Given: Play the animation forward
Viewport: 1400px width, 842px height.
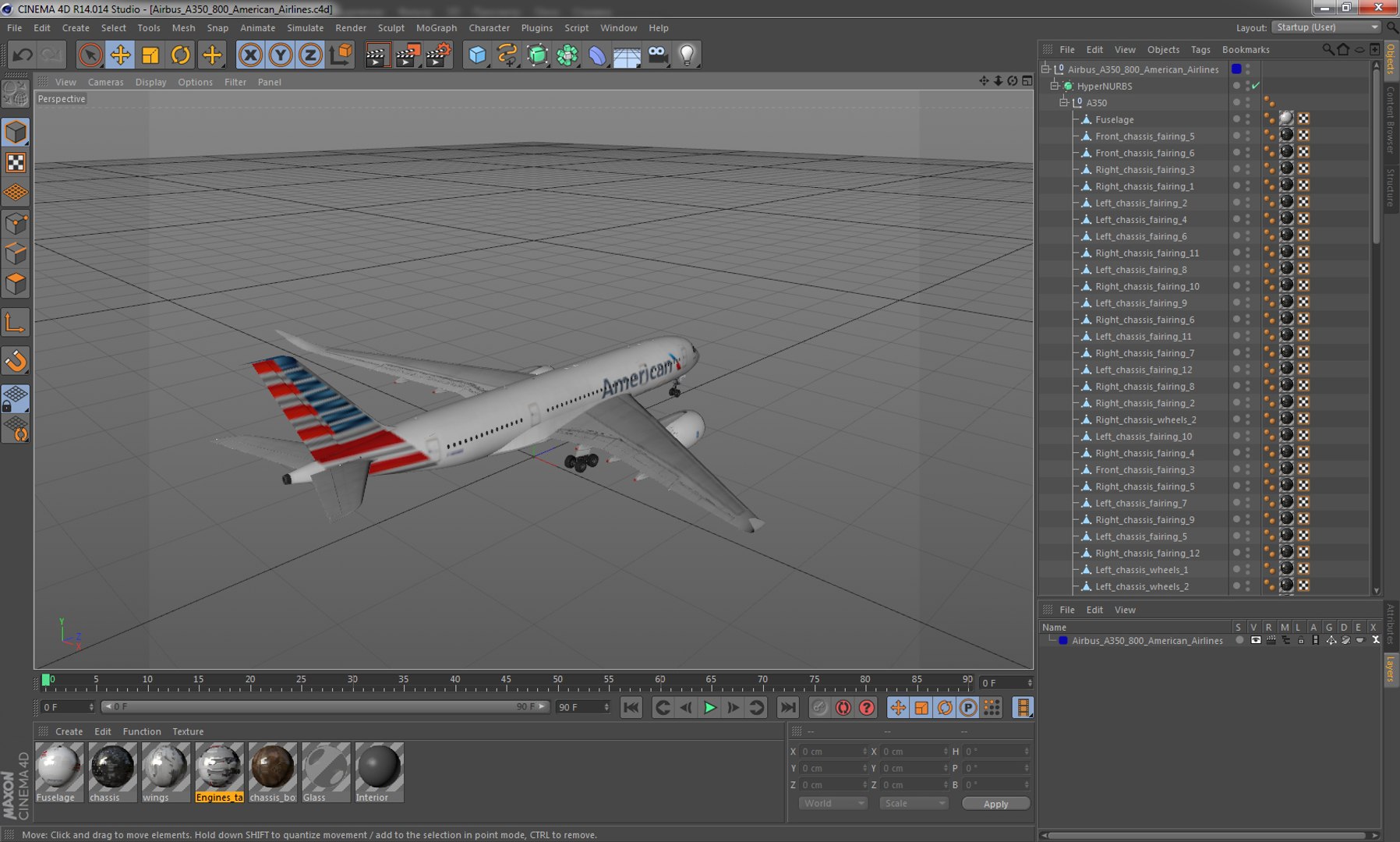Looking at the screenshot, I should (x=709, y=707).
